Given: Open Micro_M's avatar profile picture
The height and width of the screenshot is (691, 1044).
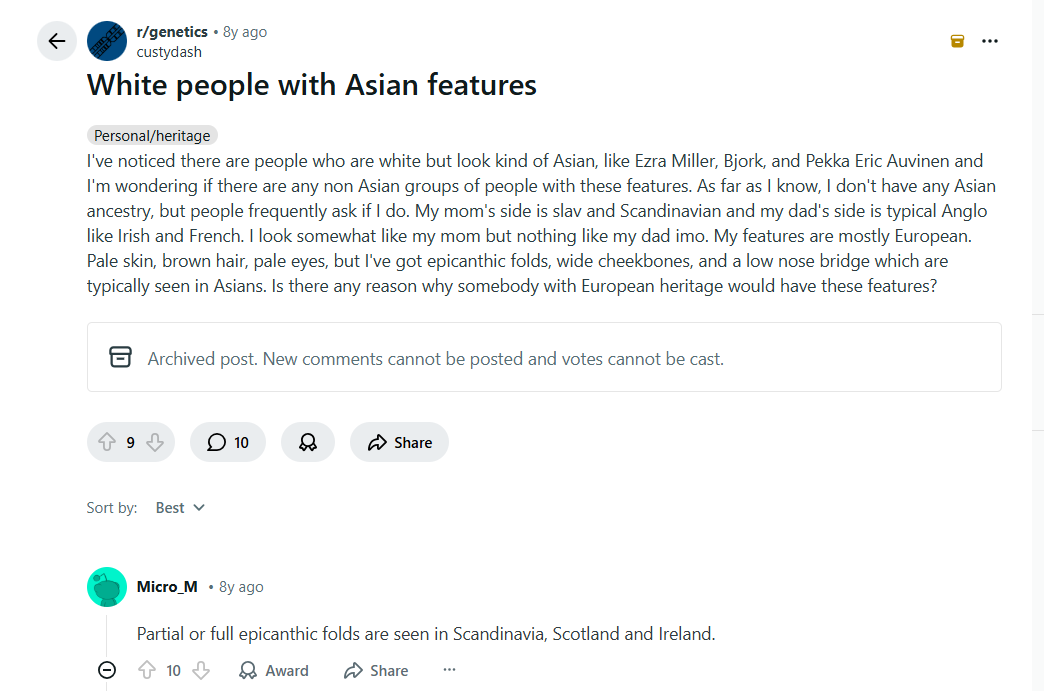Looking at the screenshot, I should tap(107, 587).
